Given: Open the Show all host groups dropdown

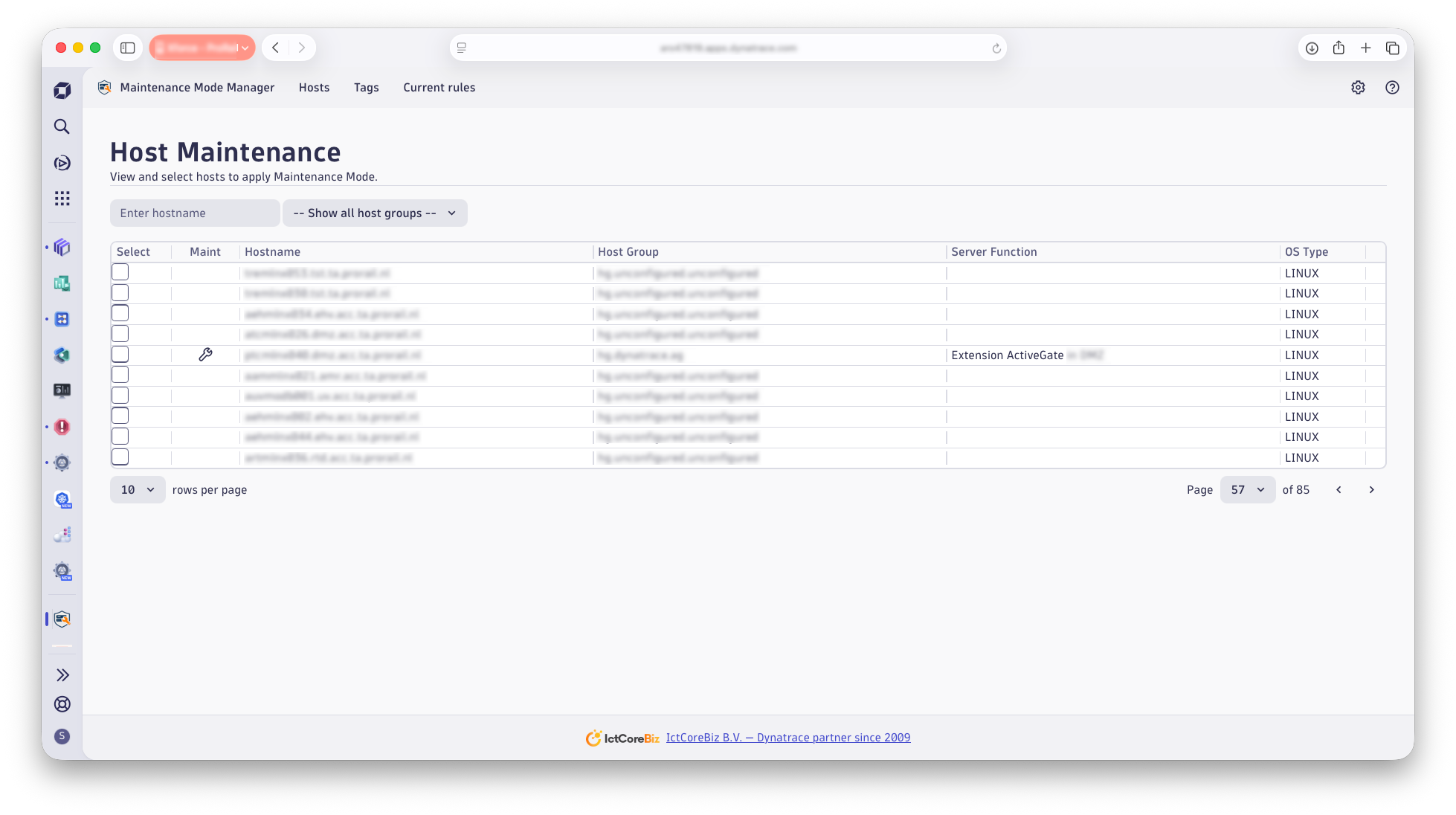Looking at the screenshot, I should coord(375,213).
